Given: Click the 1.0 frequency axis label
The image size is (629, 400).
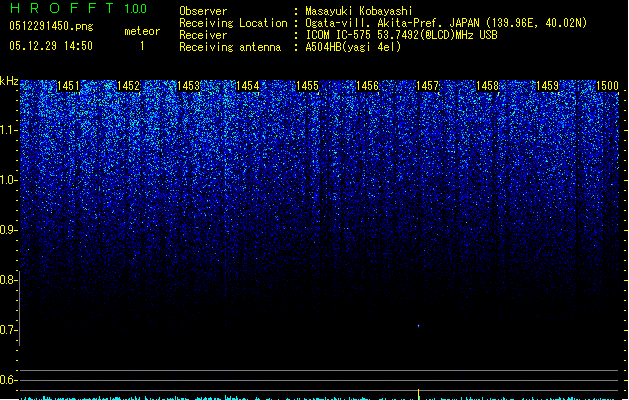Looking at the screenshot, I should (x=9, y=180).
